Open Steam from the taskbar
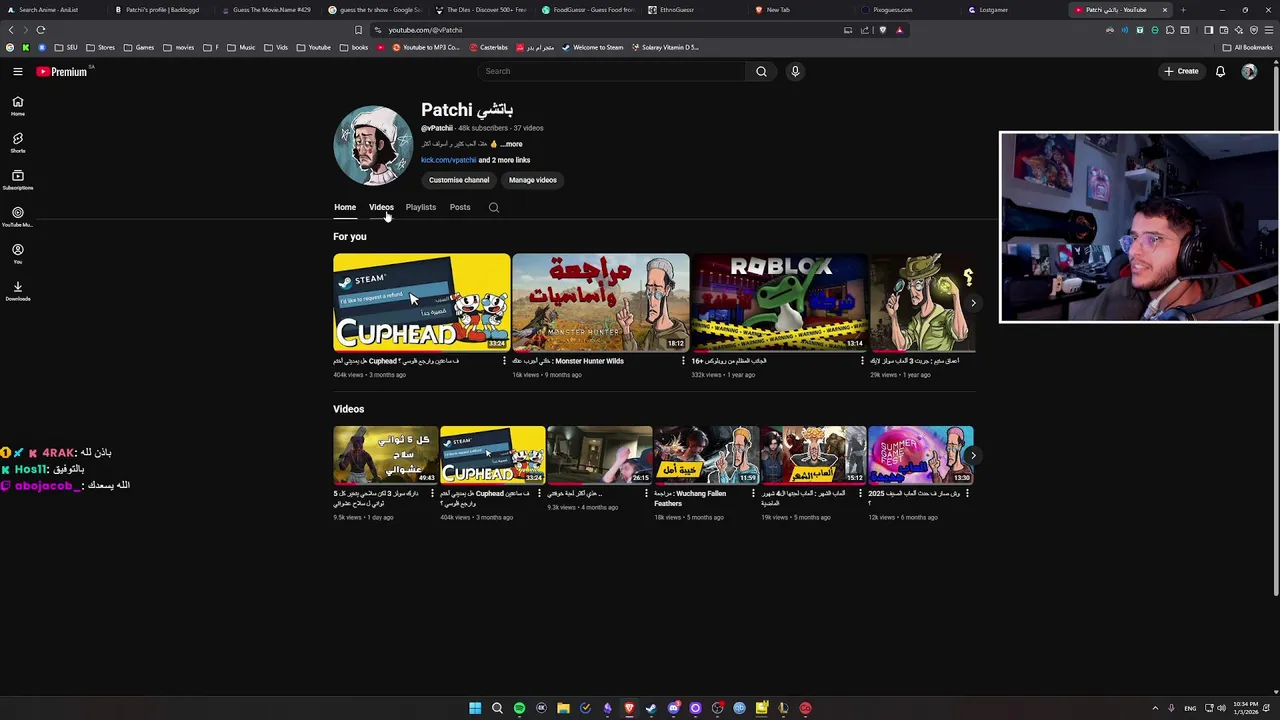Viewport: 1280px width, 720px height. (x=651, y=708)
